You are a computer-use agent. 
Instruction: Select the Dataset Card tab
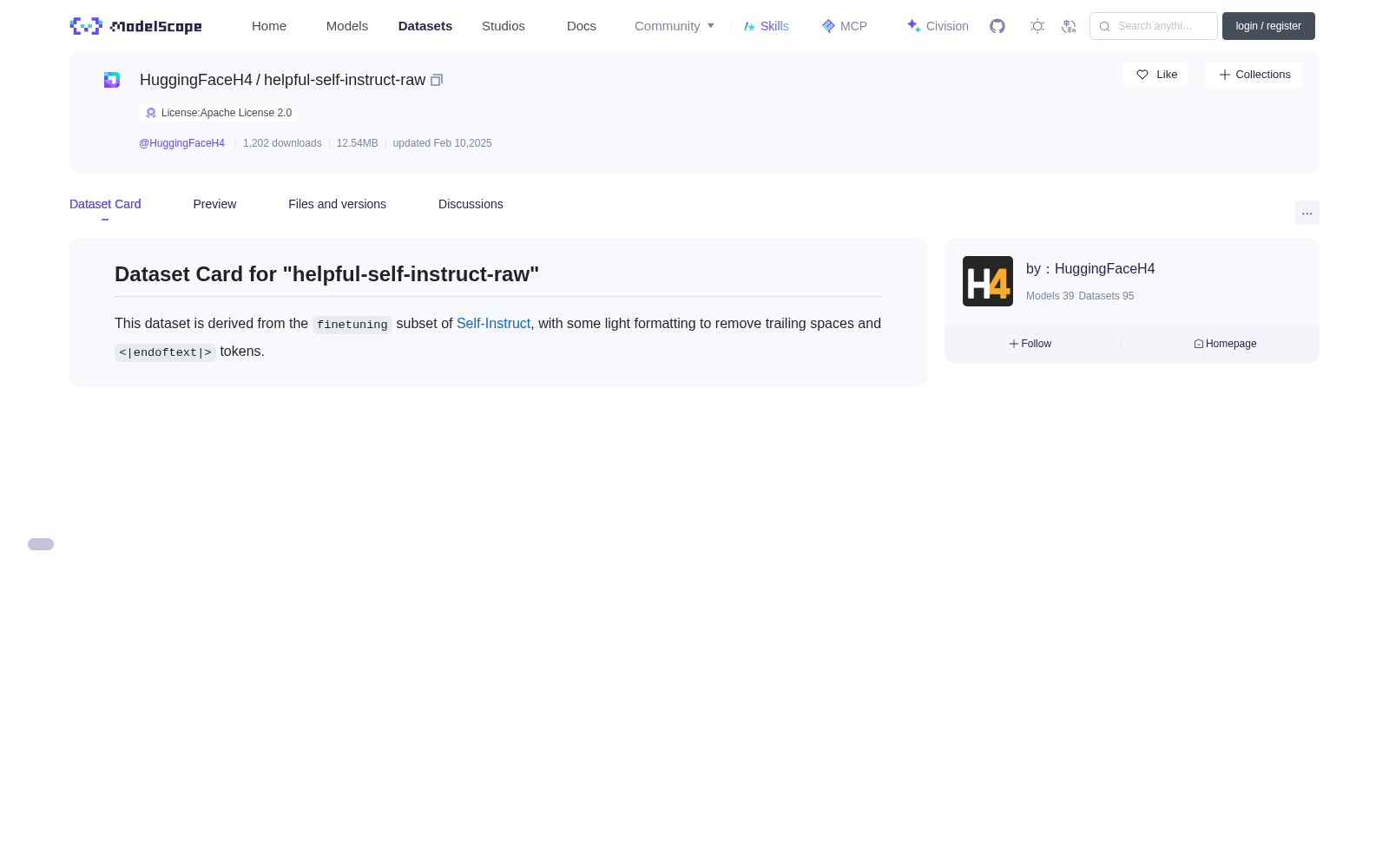coord(105,204)
